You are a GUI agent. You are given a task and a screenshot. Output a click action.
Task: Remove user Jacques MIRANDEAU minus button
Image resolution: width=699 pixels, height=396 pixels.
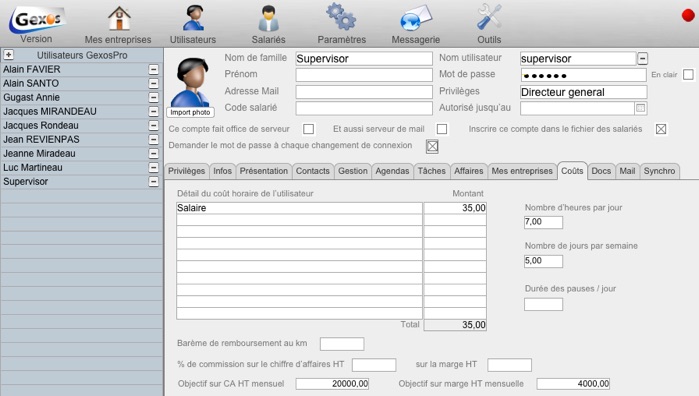coord(153,111)
